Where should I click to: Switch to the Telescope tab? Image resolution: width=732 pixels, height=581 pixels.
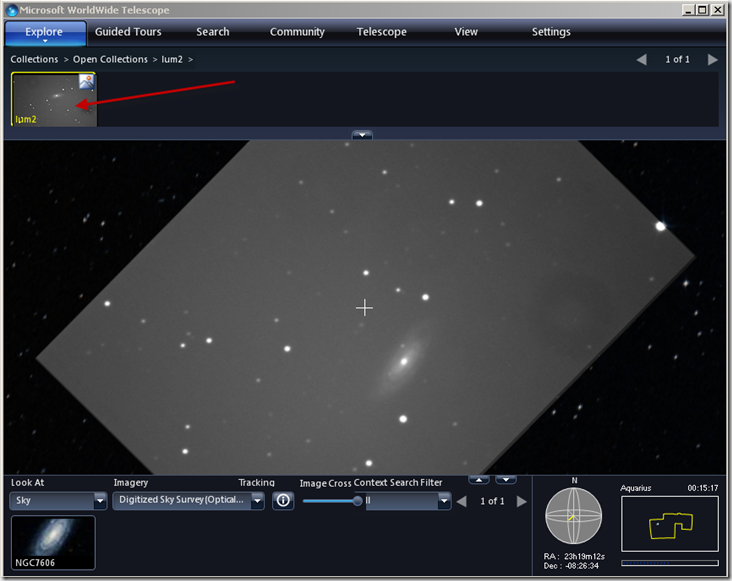[381, 32]
